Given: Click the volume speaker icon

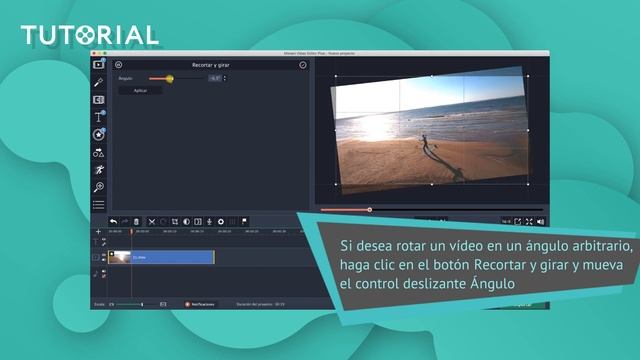Looking at the screenshot, I should point(540,221).
